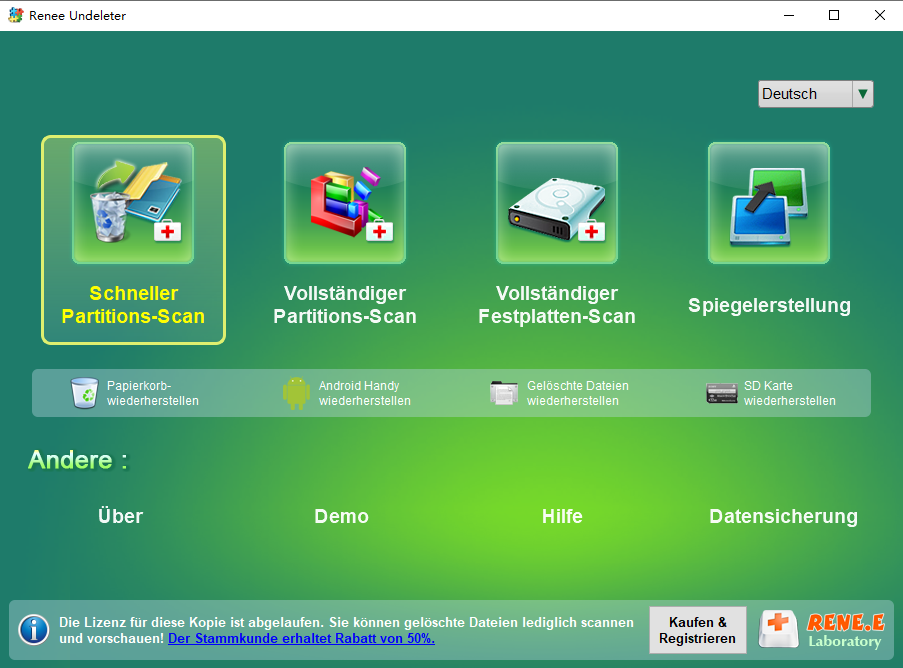
Task: Minimize the Renee Undeleter window
Action: coord(789,16)
